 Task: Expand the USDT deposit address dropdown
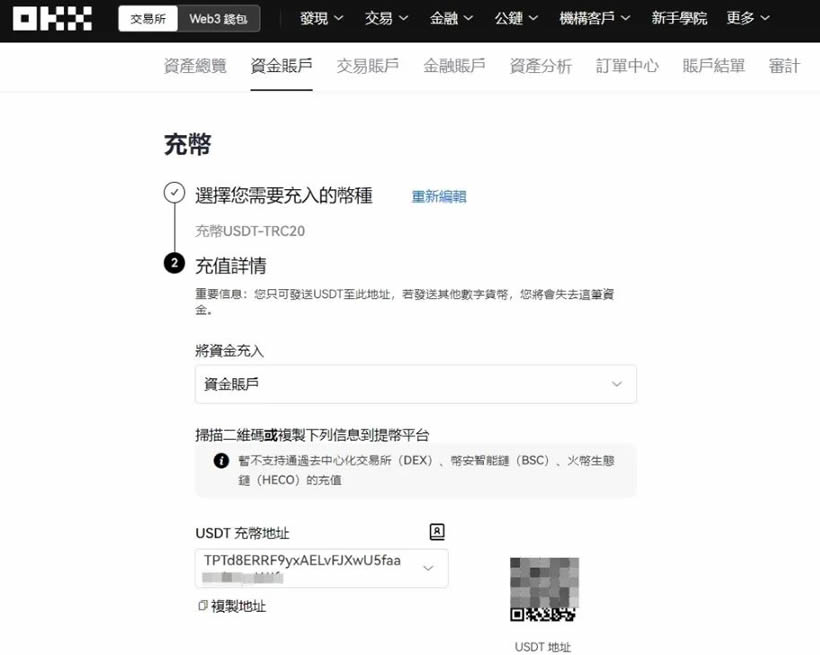[429, 568]
